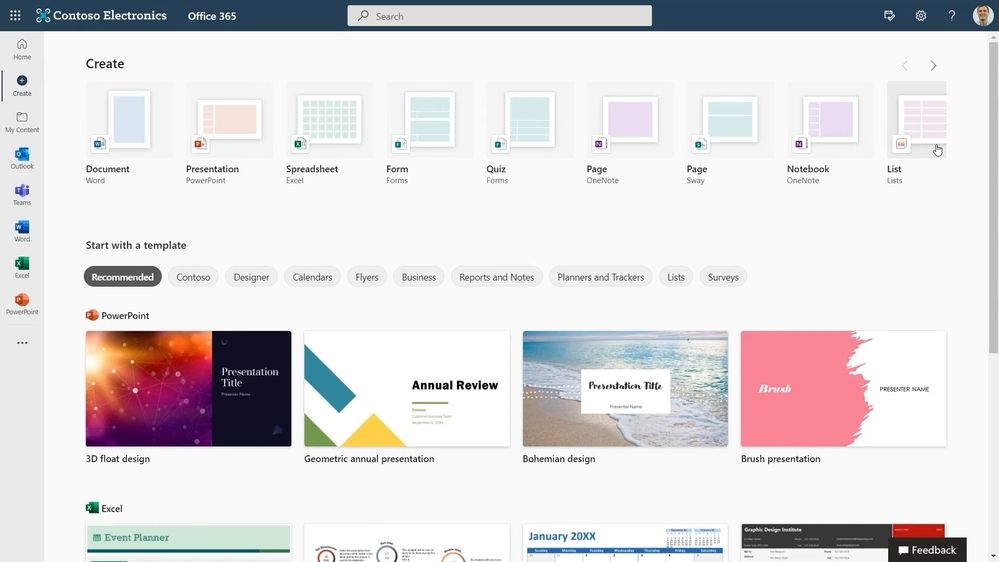Image resolution: width=999 pixels, height=562 pixels.
Task: Select the Recommended template filter
Action: [122, 277]
